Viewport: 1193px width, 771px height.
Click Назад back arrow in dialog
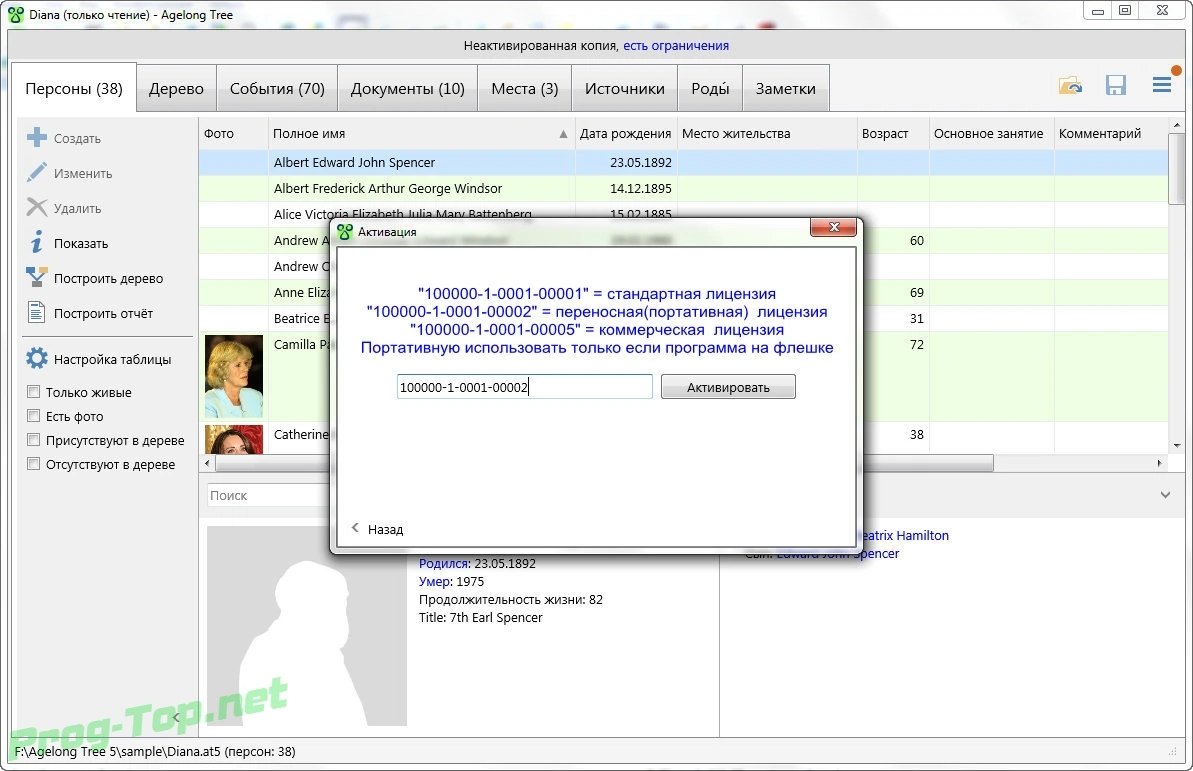pos(355,528)
